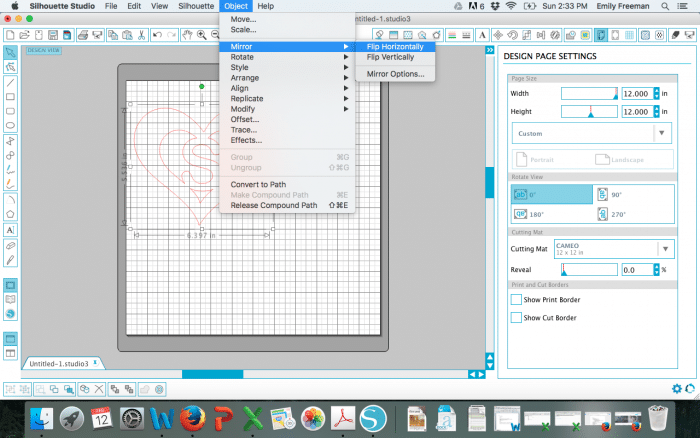Select the Draw a Rectangle tool
This screenshot has height=438, width=700.
pyautogui.click(x=10, y=97)
